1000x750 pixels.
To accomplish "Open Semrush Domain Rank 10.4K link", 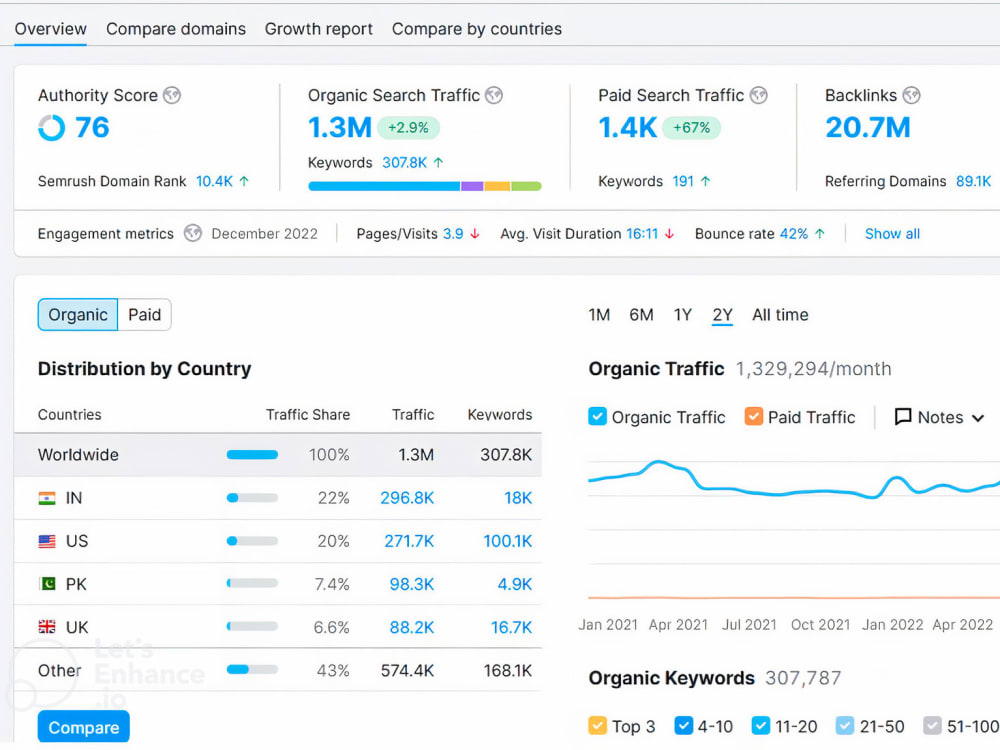I will tap(214, 181).
